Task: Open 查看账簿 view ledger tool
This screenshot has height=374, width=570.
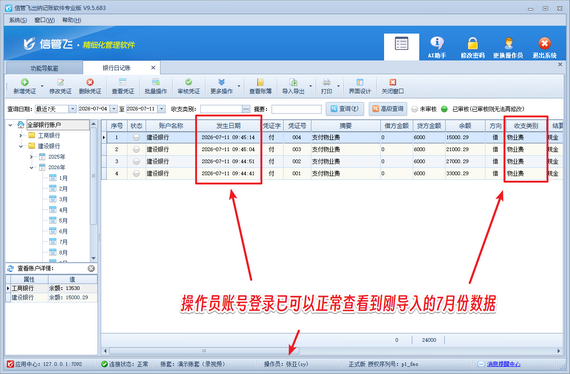Action: click(x=260, y=86)
